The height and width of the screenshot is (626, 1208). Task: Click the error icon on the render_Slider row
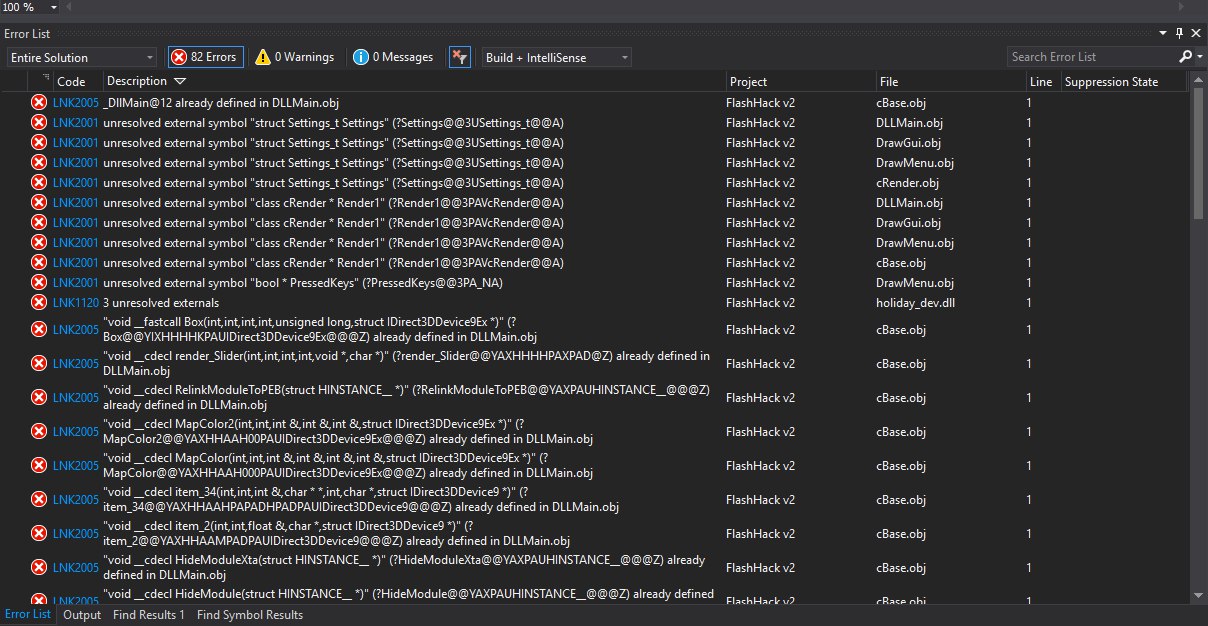click(39, 364)
